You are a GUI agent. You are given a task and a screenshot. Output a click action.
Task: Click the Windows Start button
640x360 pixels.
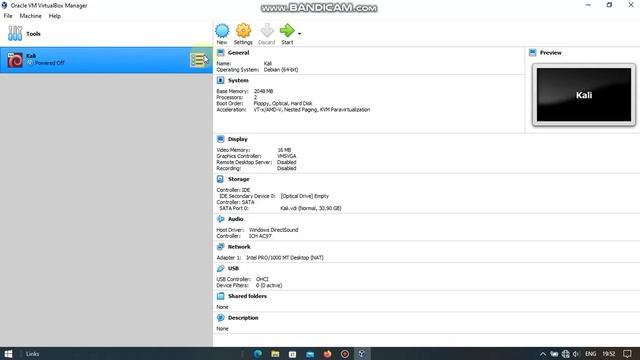(x=8, y=354)
